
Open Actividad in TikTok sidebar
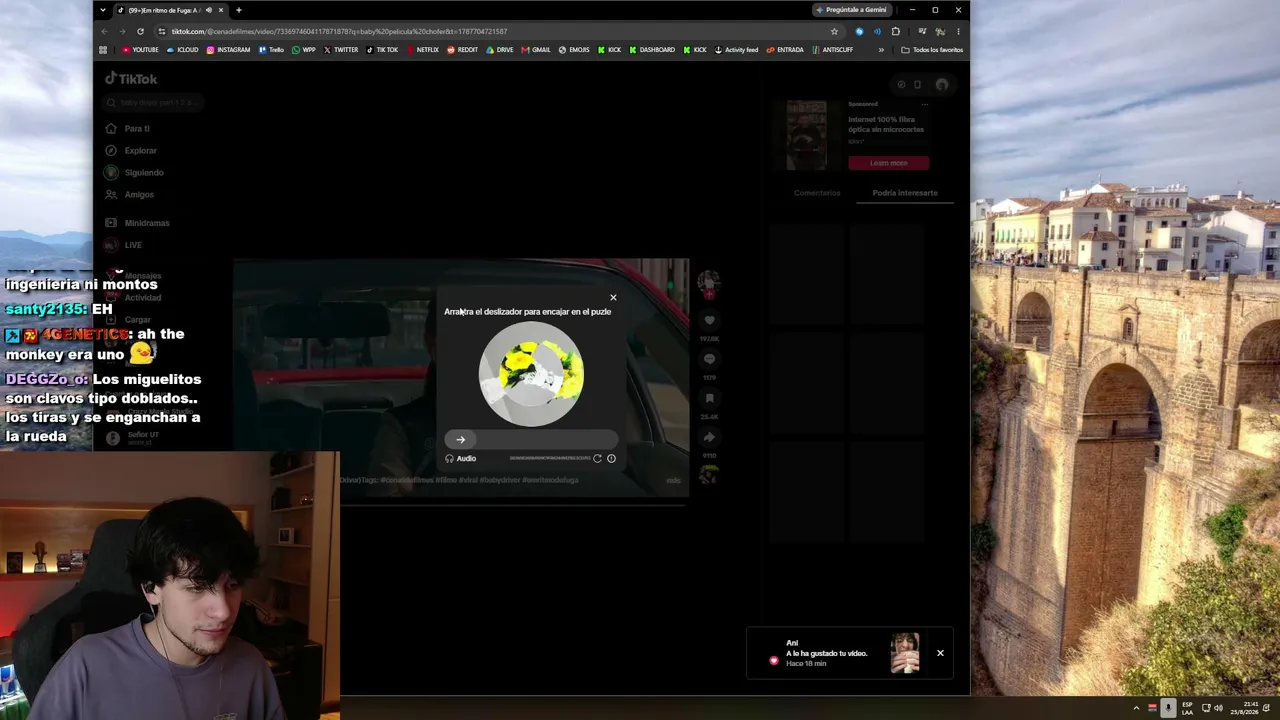pos(133,297)
